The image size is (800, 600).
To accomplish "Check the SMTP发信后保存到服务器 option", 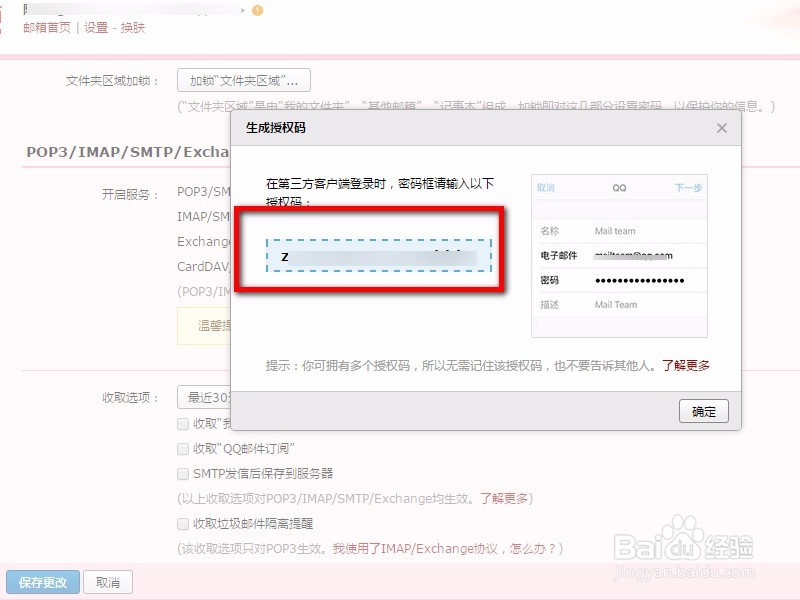I will (182, 473).
